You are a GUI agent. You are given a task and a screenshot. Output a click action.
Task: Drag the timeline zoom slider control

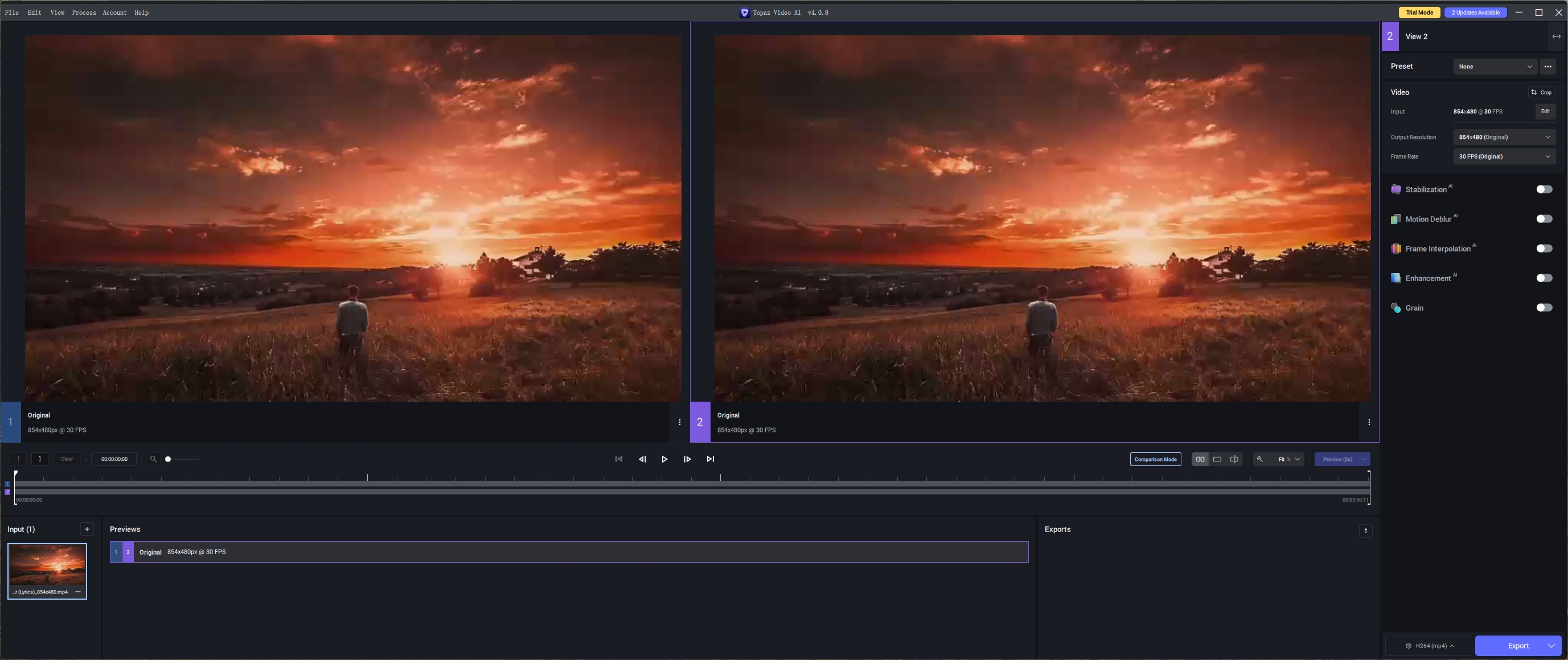(167, 459)
